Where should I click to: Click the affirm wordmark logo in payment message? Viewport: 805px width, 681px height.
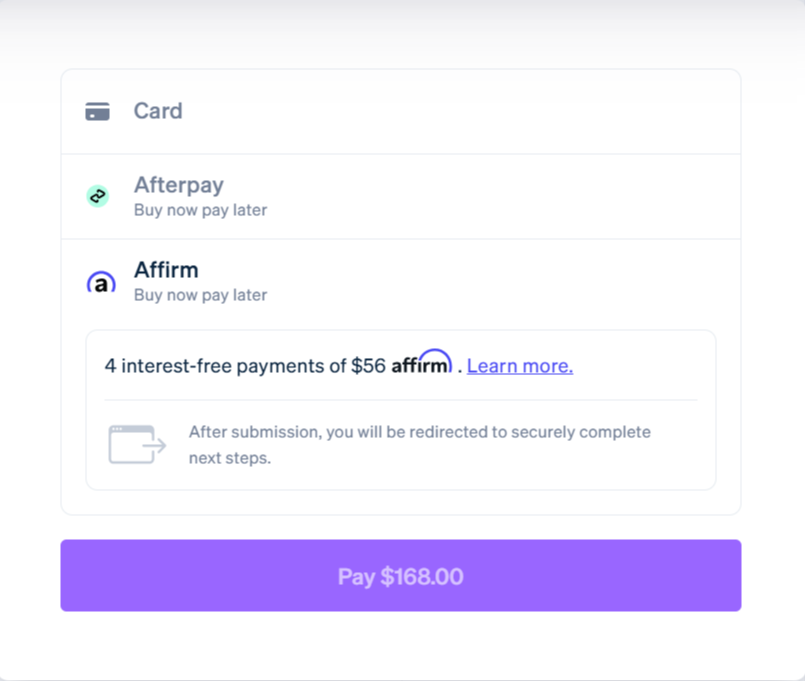[x=421, y=362]
